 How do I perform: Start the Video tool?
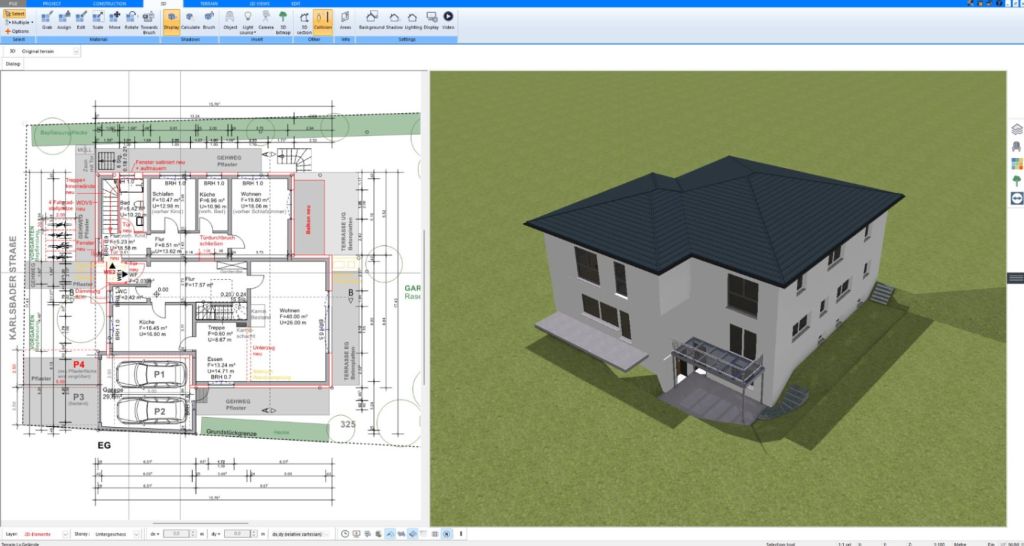[448, 20]
